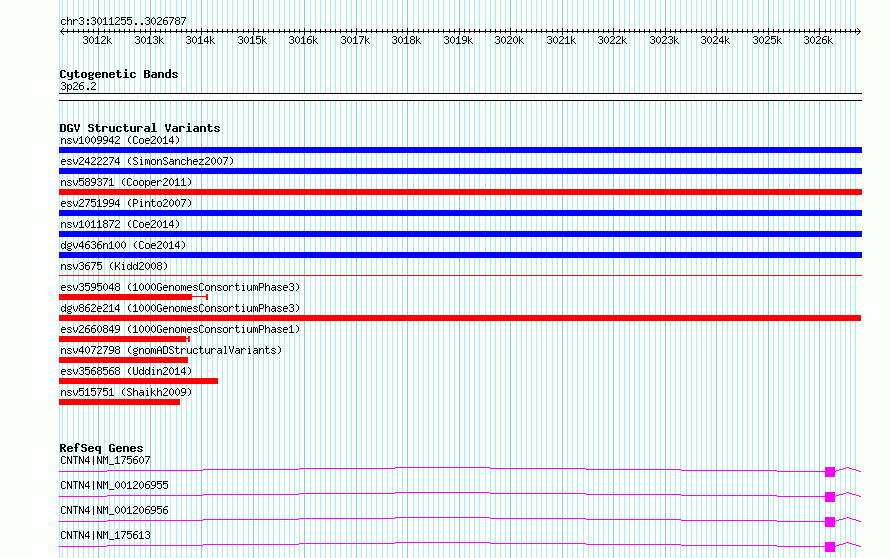Click the Cytogenetic Bands track heading
Viewport: 890px width, 558px height.
(119, 74)
